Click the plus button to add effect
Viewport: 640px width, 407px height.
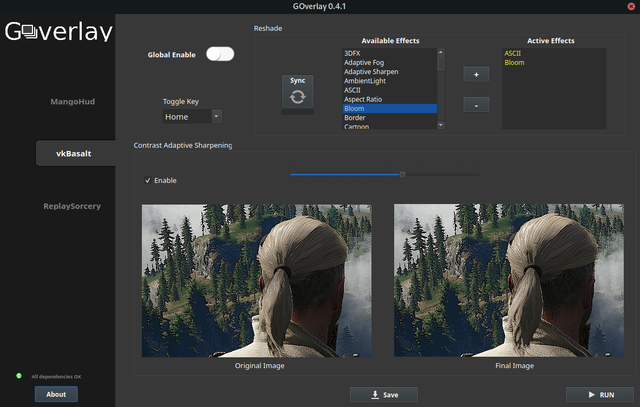(x=476, y=74)
